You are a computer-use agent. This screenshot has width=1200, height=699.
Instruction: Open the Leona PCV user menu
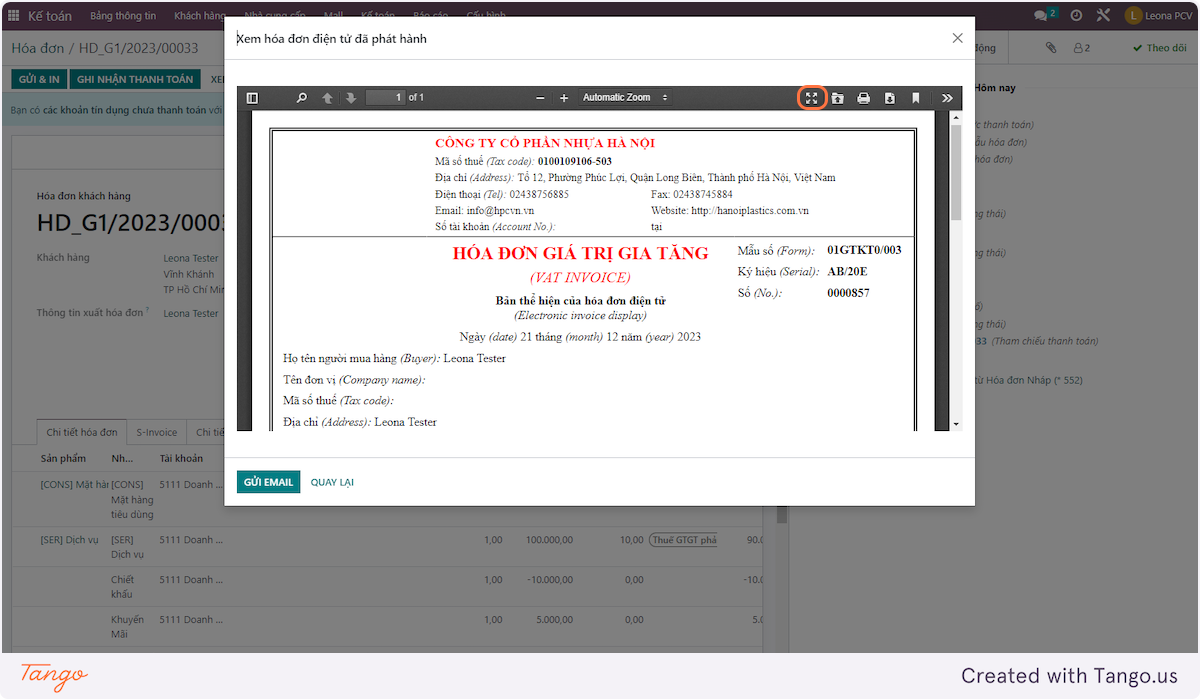pyautogui.click(x=1158, y=15)
